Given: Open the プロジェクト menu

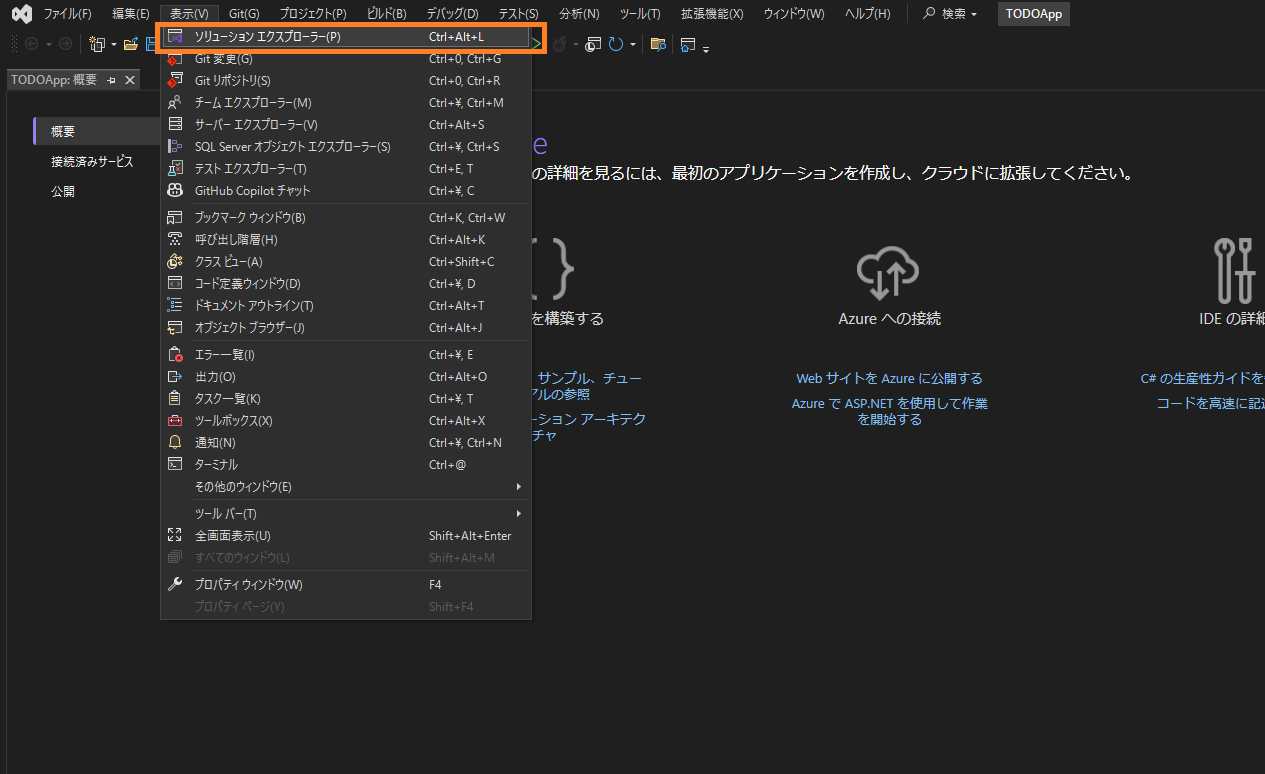Looking at the screenshot, I should 313,14.
